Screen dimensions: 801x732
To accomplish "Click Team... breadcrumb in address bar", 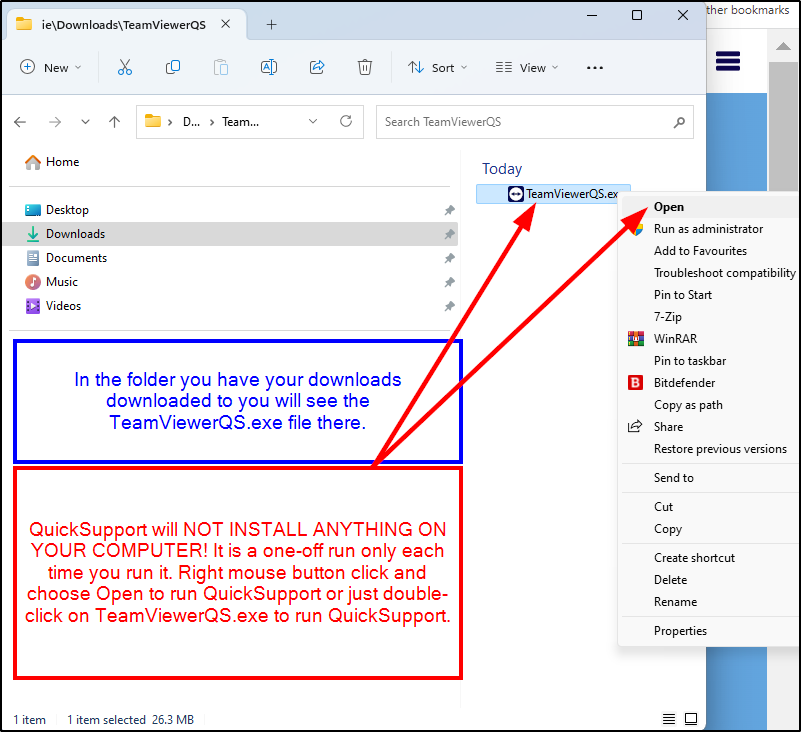I will pyautogui.click(x=240, y=122).
